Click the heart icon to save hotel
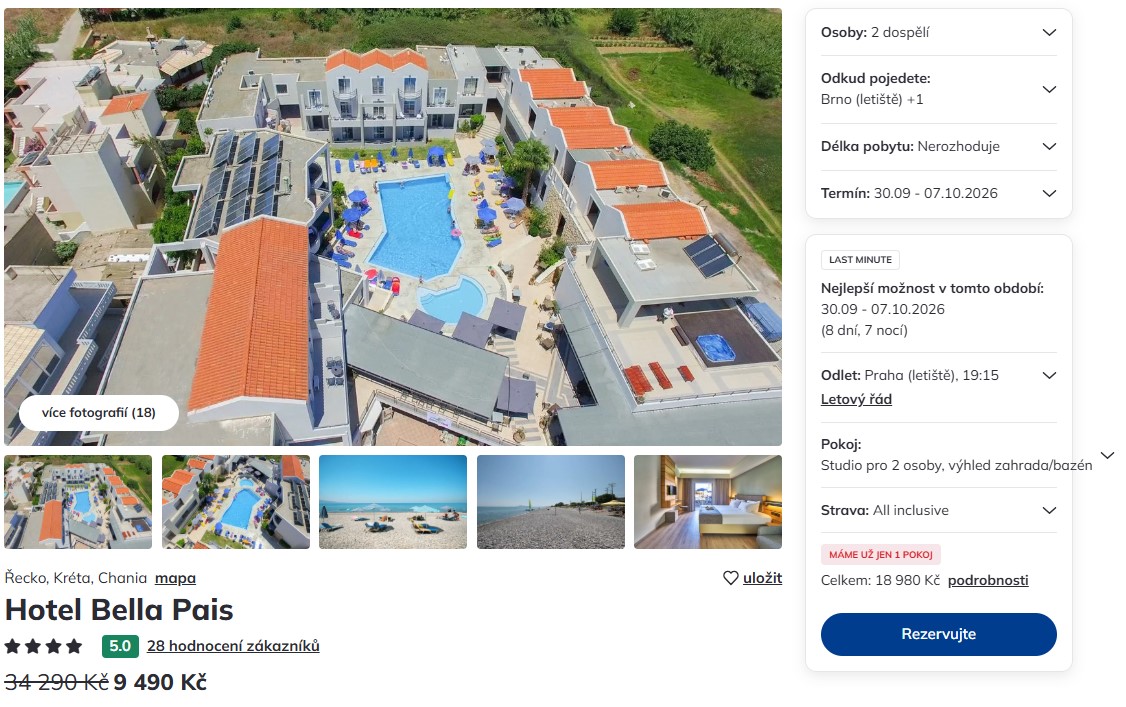This screenshot has height=707, width=1126. coord(730,578)
